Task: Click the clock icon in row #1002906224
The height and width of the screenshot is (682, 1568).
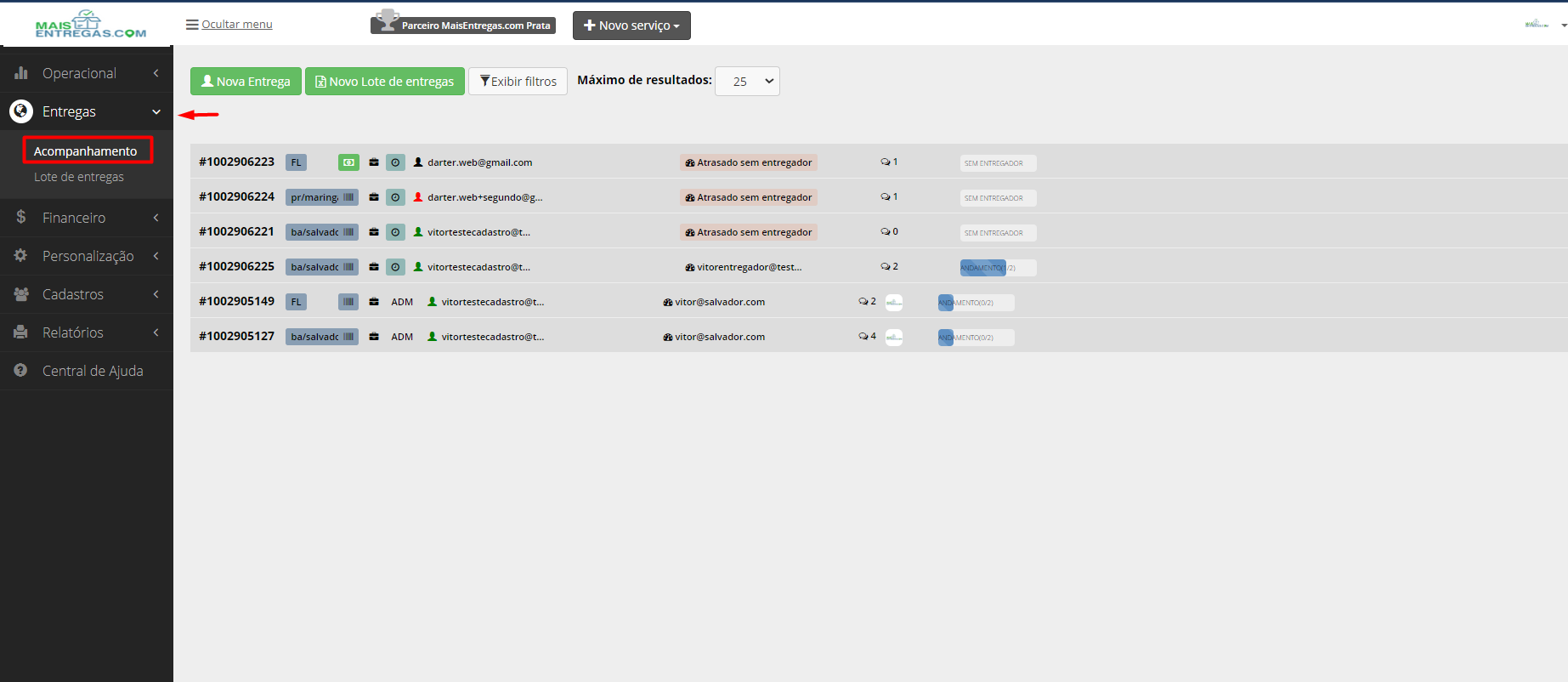Action: coord(395,197)
